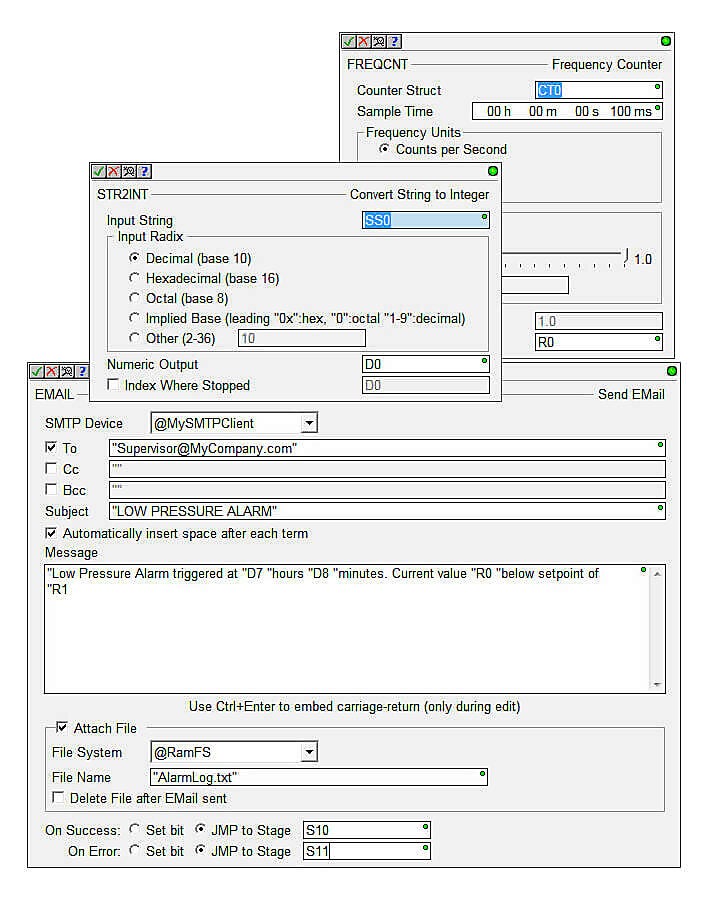Click FREQCNT green status indicator
This screenshot has height=900, width=705.
point(665,41)
